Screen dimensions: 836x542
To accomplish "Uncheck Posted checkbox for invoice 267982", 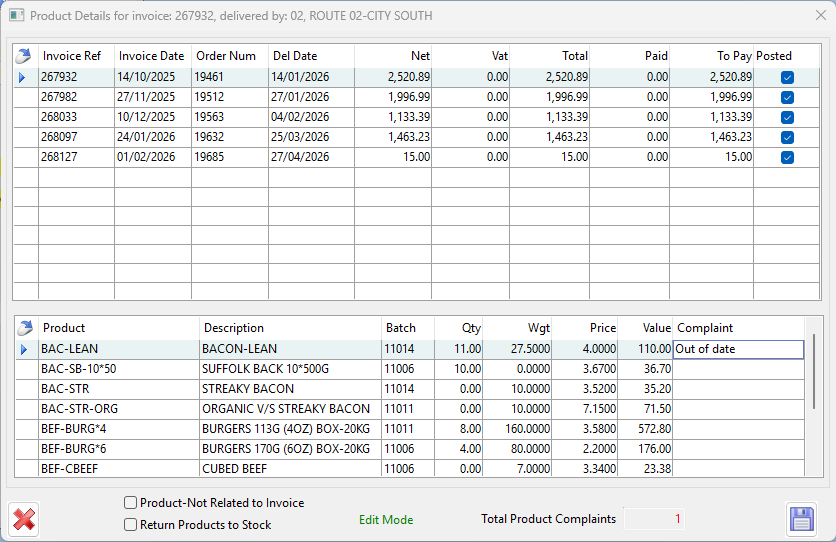I will pyautogui.click(x=787, y=97).
